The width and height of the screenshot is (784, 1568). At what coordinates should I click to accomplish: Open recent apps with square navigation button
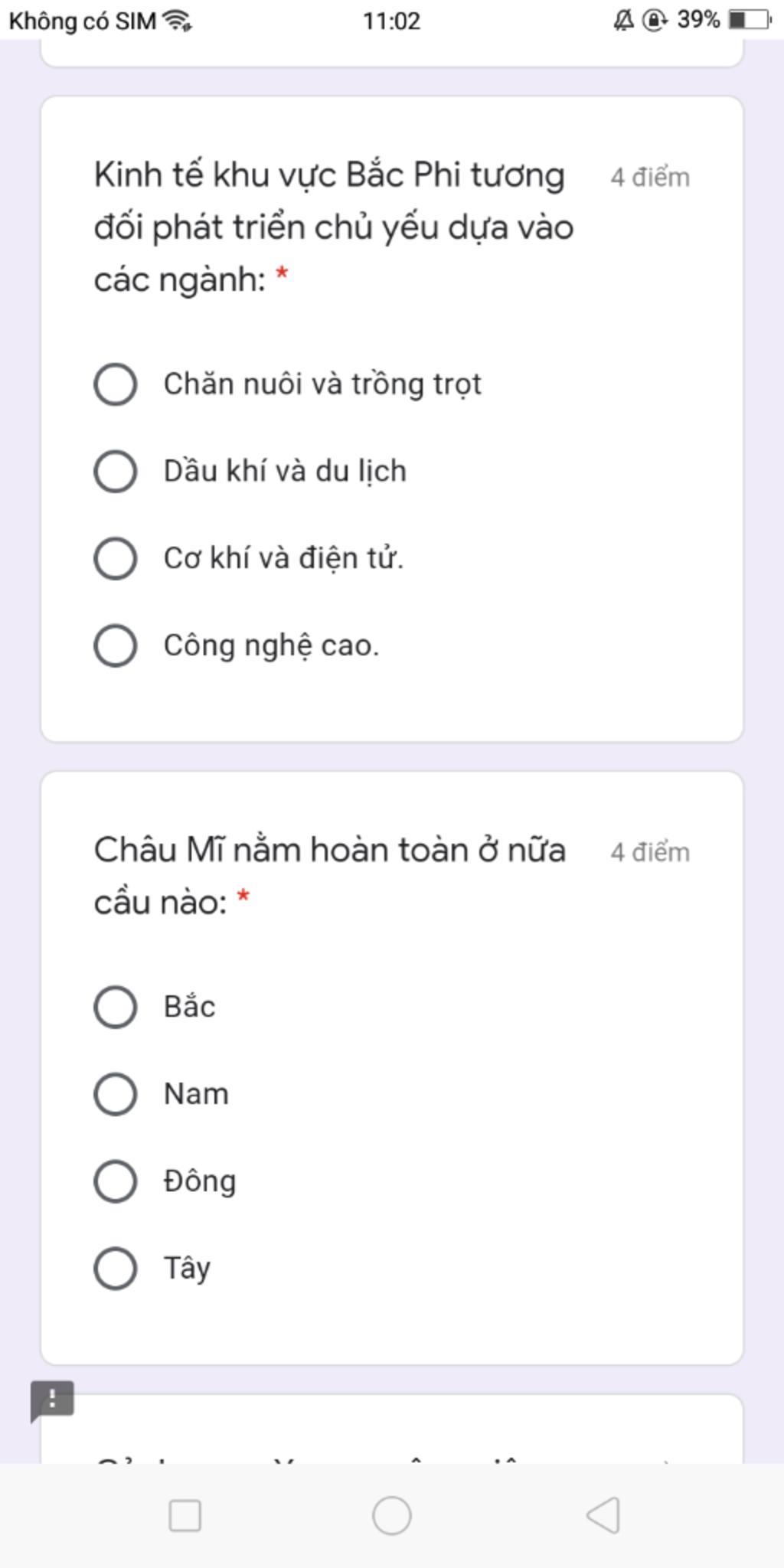tap(185, 1515)
